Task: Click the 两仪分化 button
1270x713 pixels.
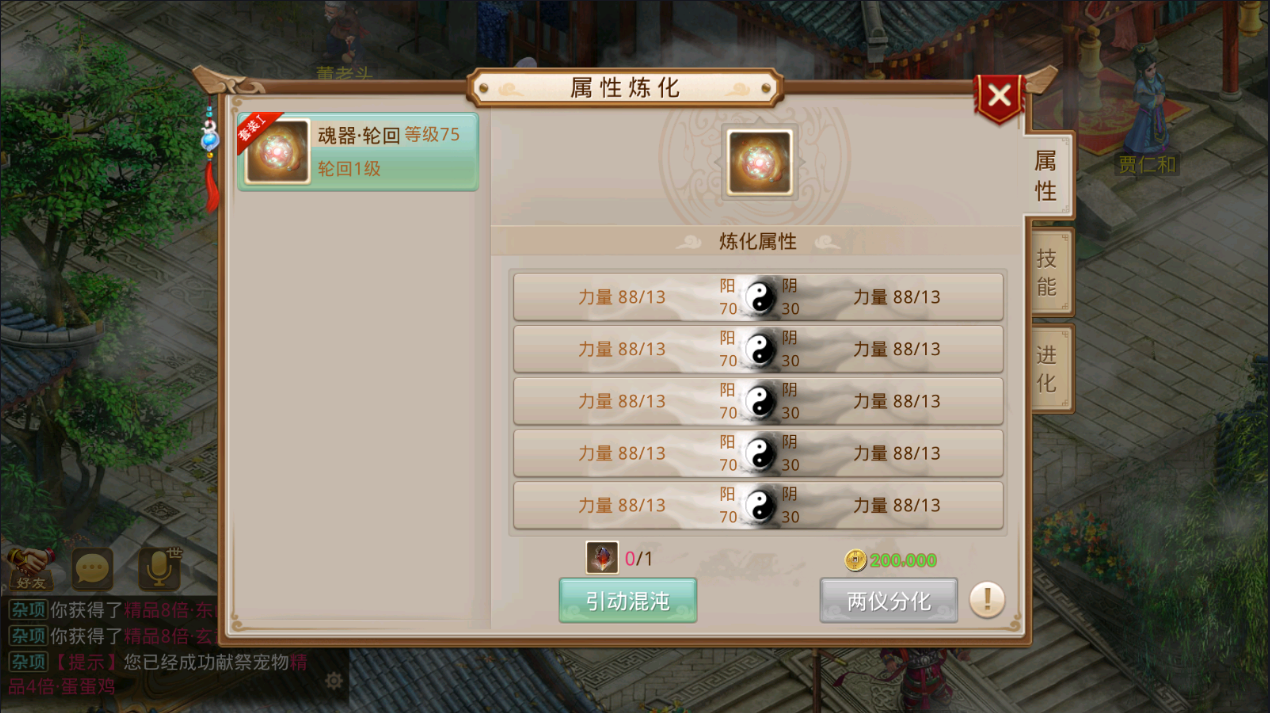Action: tap(889, 600)
